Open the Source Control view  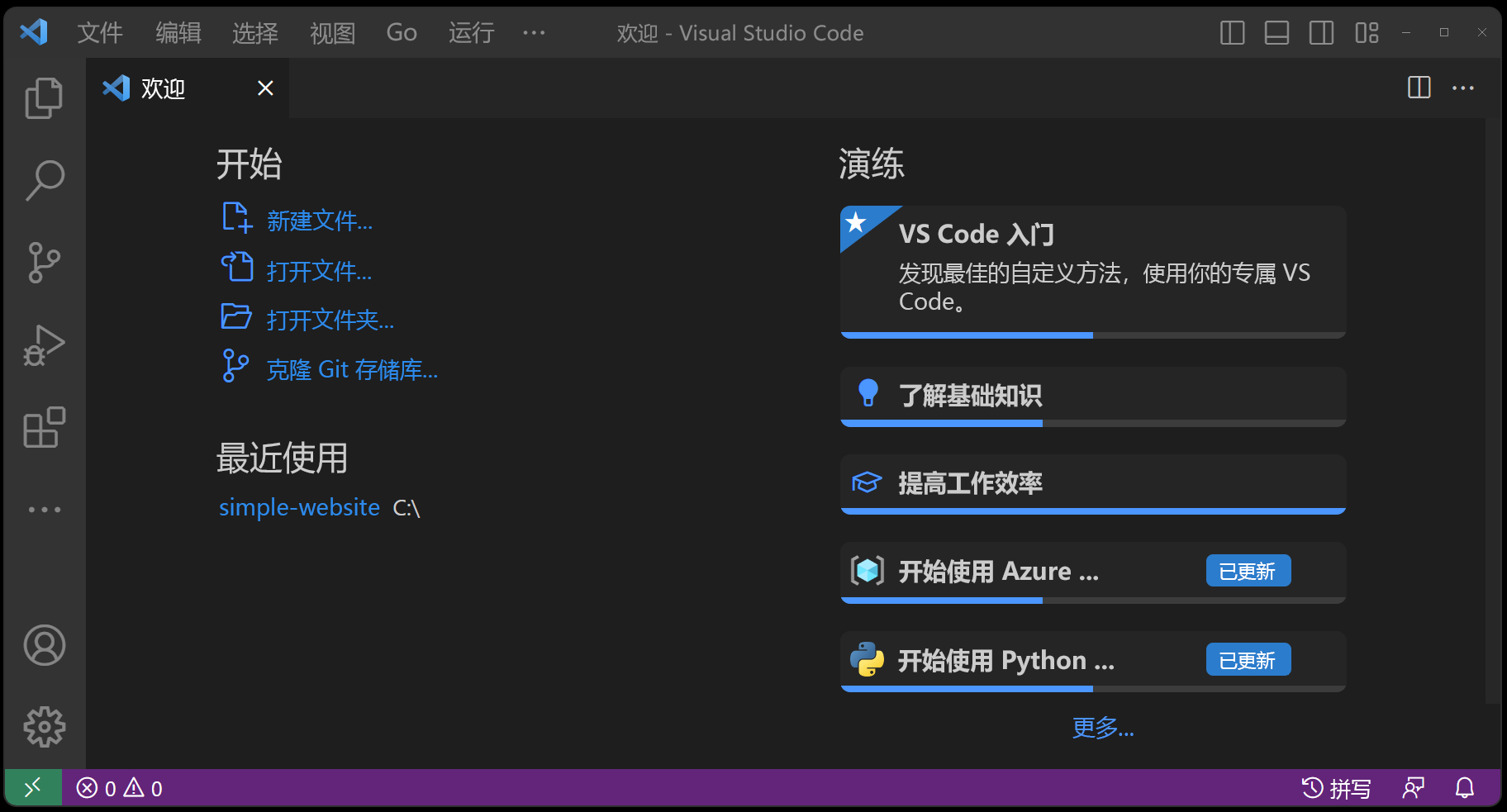pyautogui.click(x=44, y=263)
